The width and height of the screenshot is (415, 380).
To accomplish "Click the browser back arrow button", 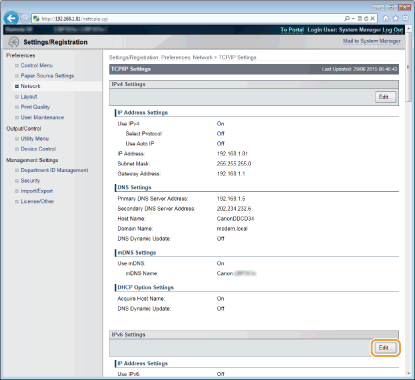I will tap(11, 18).
